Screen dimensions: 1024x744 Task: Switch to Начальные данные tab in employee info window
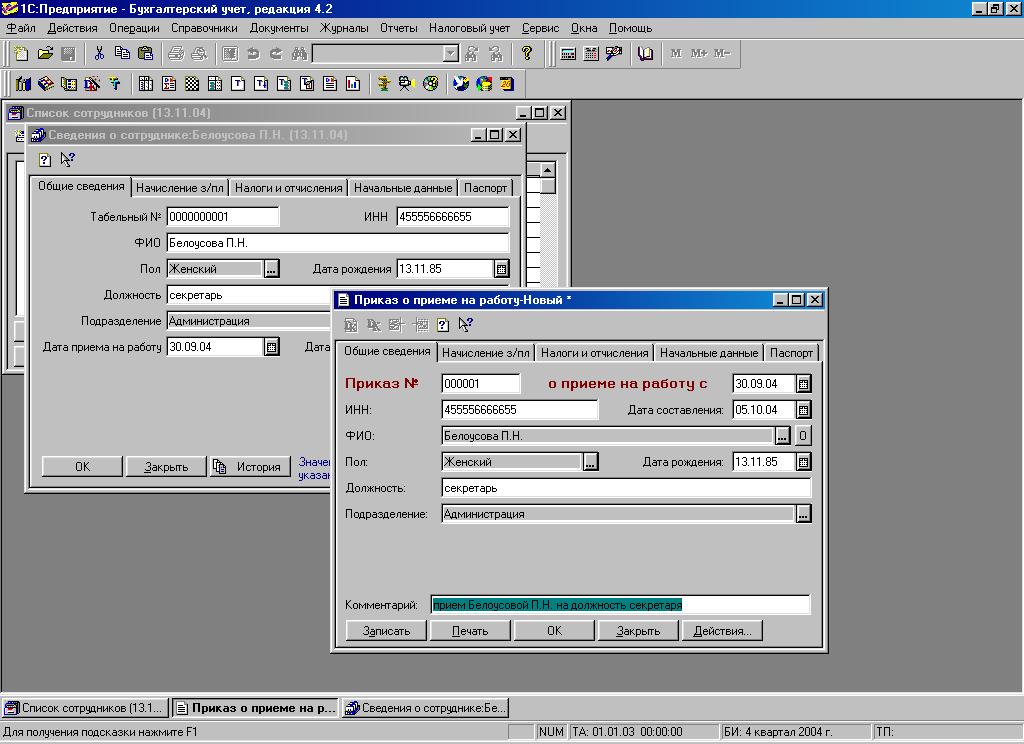[403, 188]
